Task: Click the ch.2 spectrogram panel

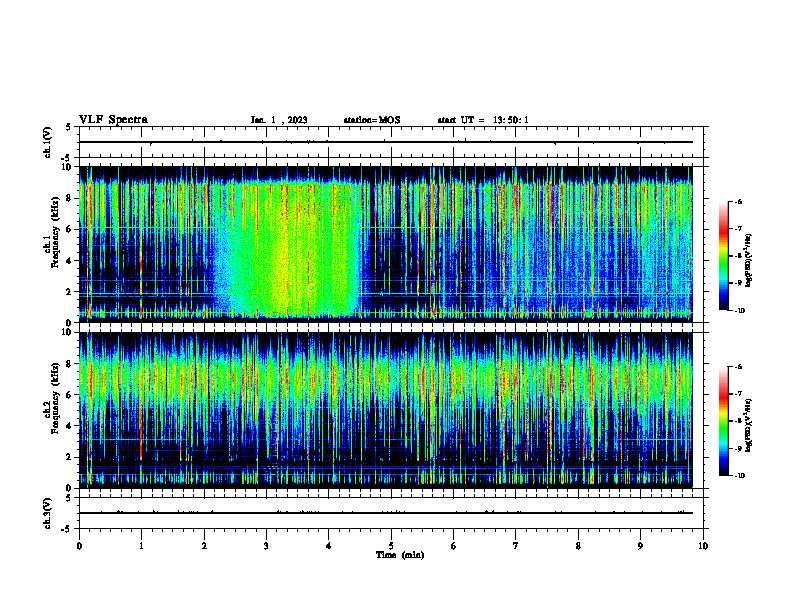Action: click(x=386, y=410)
